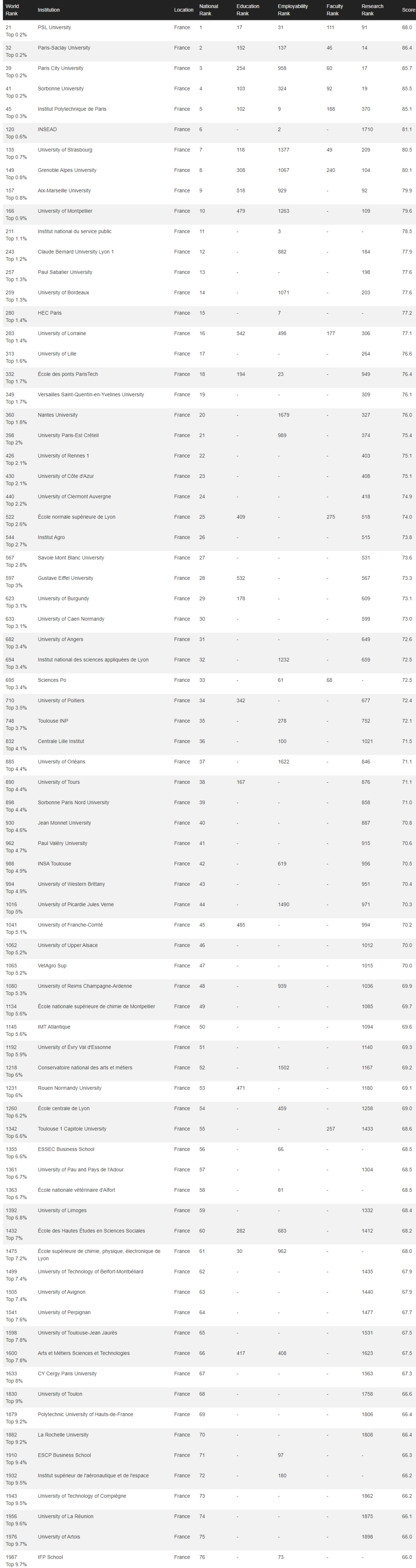
Task: Sort by the Employability Rank header
Action: (292, 10)
